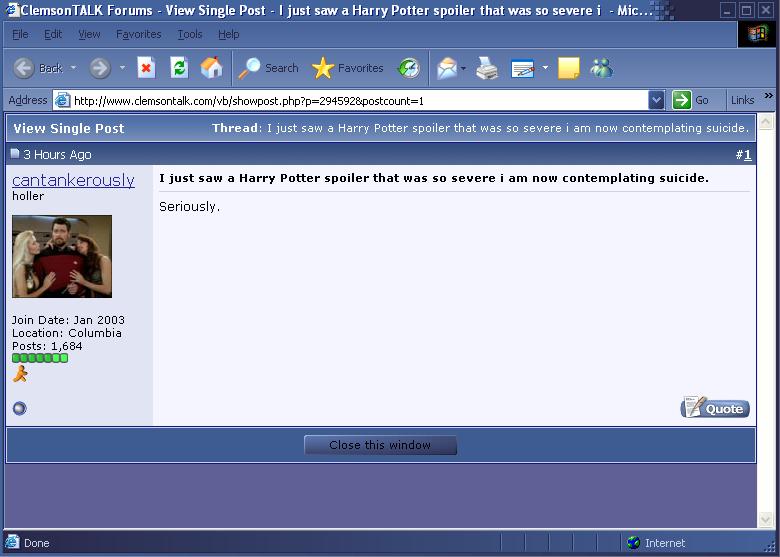Click the Mail envelope icon
The image size is (780, 557).
pos(447,68)
